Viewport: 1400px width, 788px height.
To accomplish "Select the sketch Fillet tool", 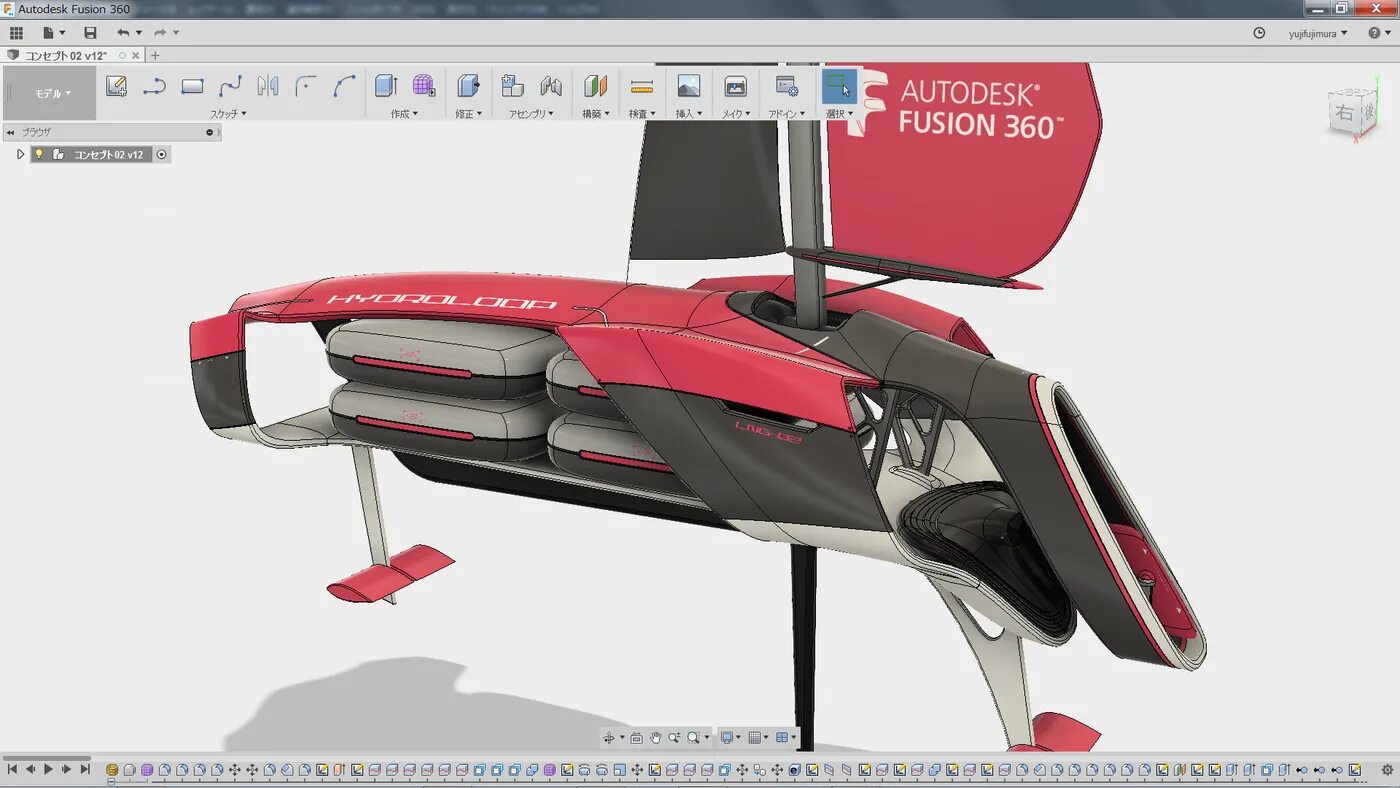I will [306, 86].
